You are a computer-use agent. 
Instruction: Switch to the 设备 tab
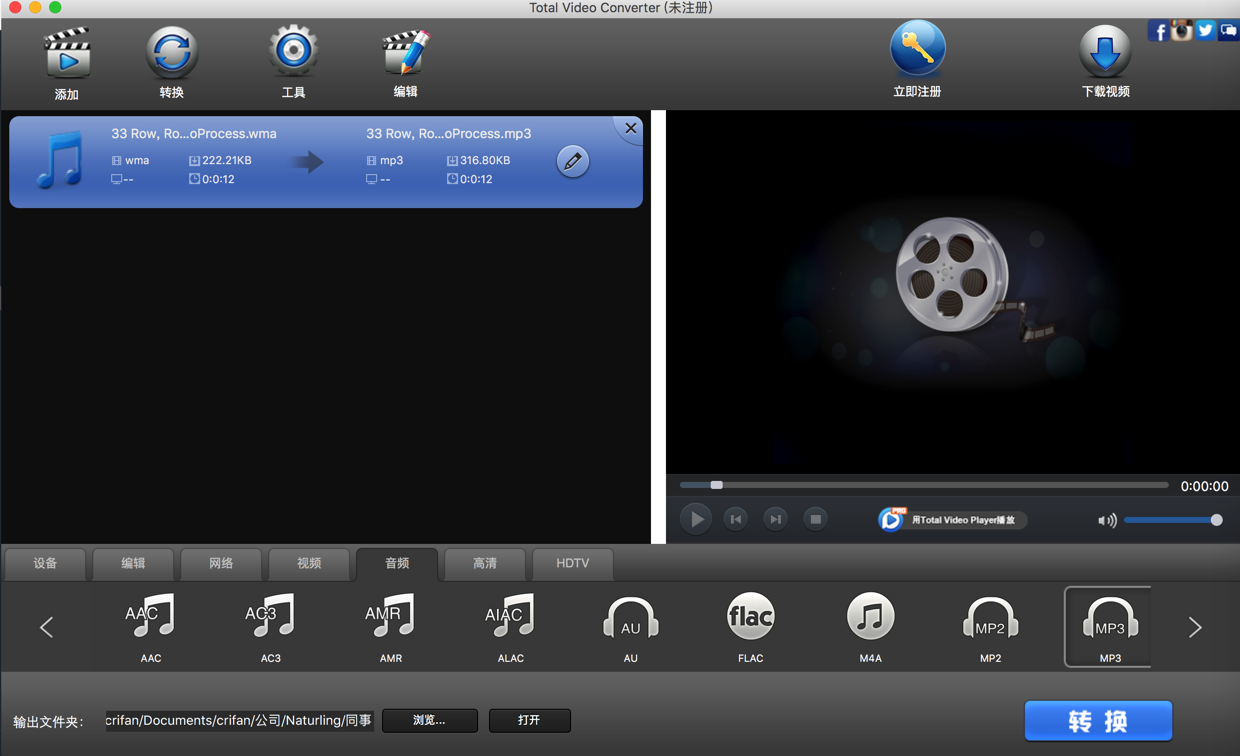click(x=46, y=564)
